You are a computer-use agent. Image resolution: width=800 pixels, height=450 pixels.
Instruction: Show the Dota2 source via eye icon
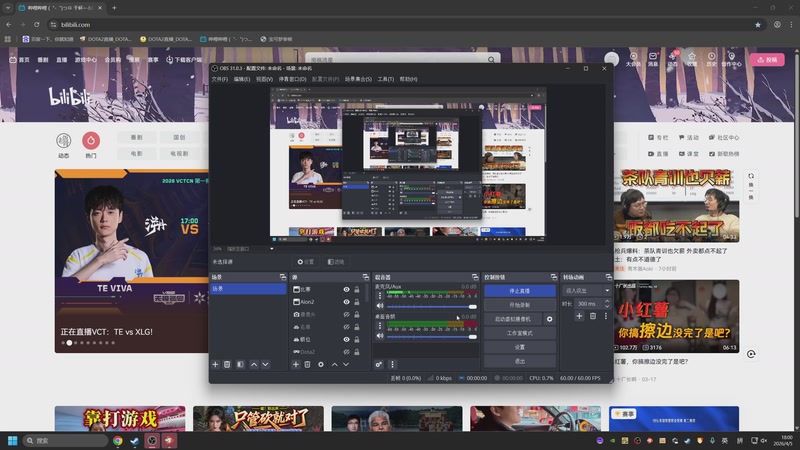click(346, 352)
